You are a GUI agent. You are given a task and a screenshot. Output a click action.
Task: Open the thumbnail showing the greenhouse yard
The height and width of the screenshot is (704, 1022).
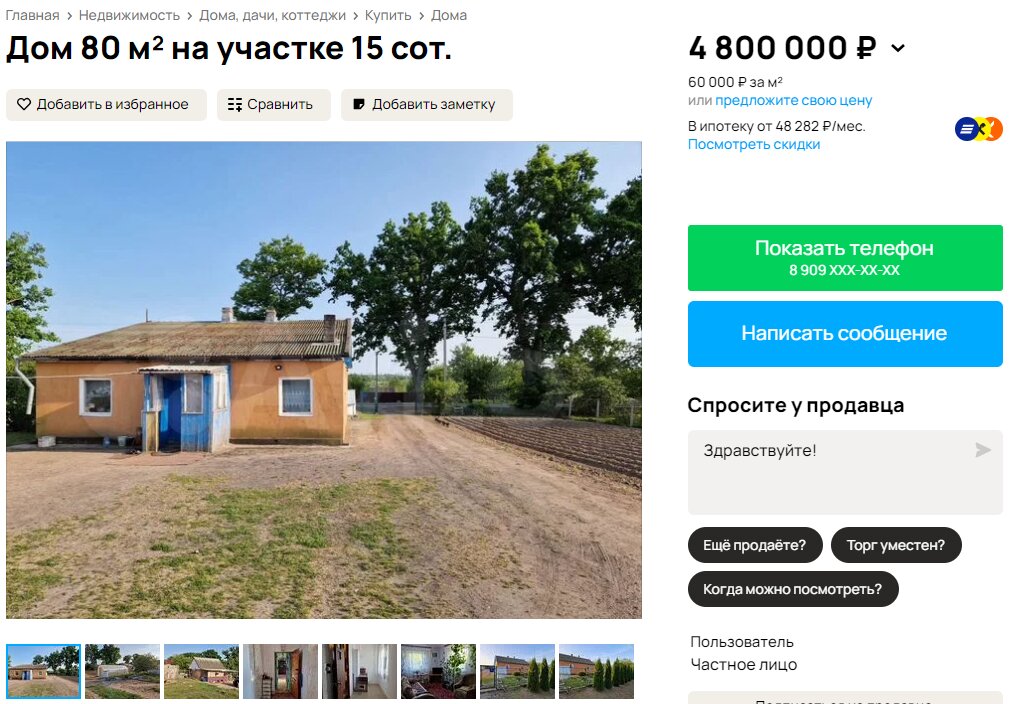tap(123, 671)
